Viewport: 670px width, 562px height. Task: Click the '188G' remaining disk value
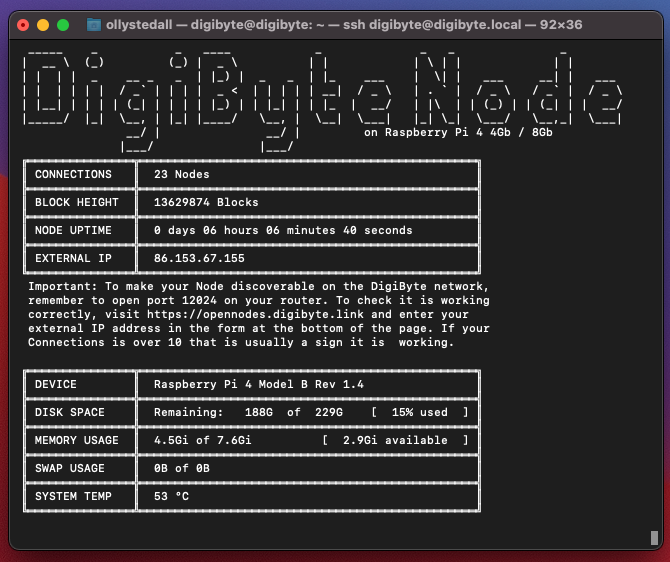tap(259, 412)
